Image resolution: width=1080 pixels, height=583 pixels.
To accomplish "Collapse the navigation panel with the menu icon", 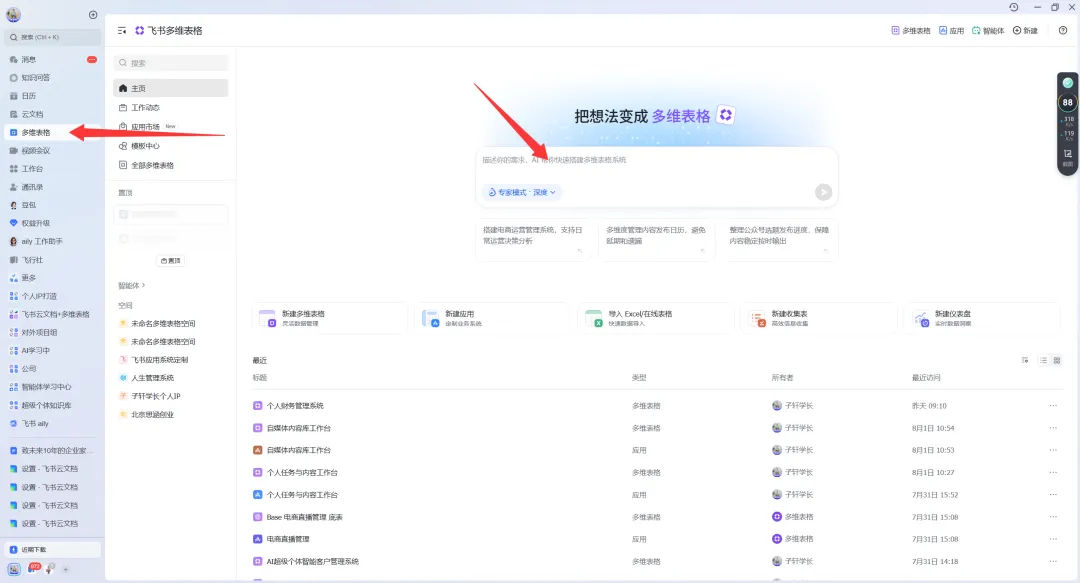I will coord(122,30).
